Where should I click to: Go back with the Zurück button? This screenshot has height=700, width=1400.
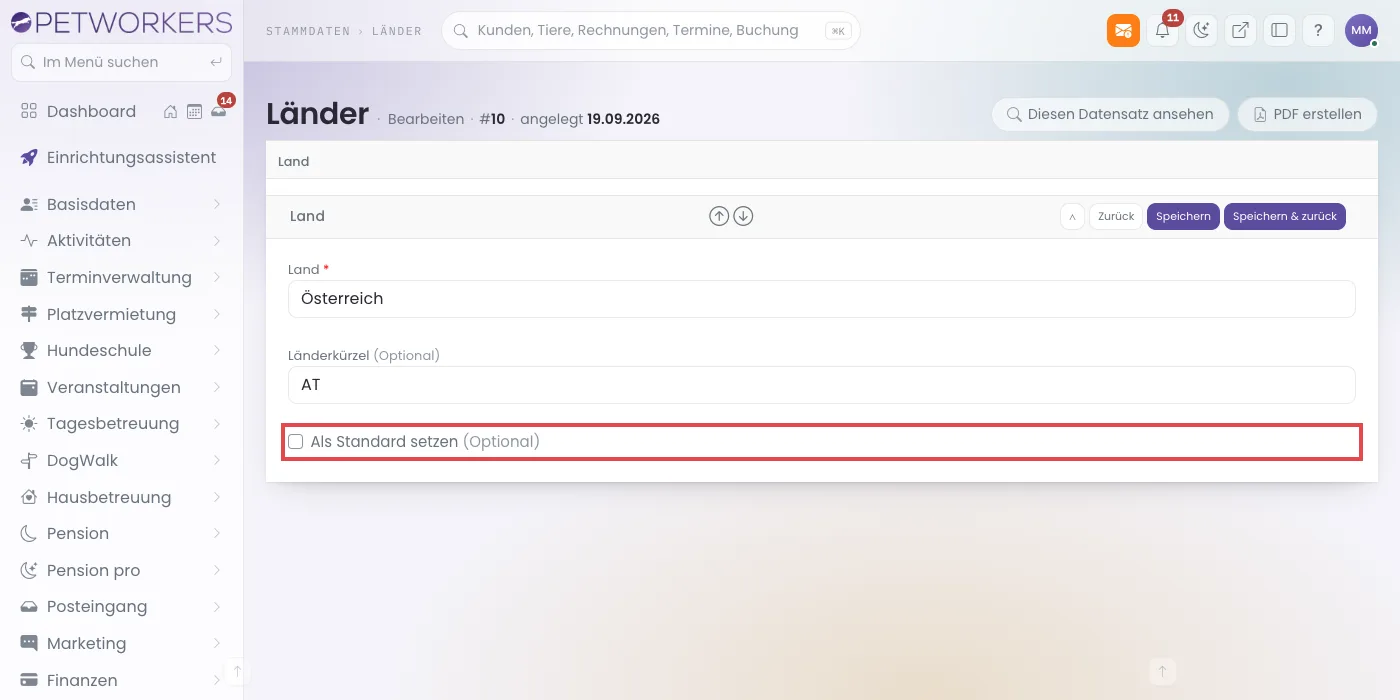(x=1116, y=216)
